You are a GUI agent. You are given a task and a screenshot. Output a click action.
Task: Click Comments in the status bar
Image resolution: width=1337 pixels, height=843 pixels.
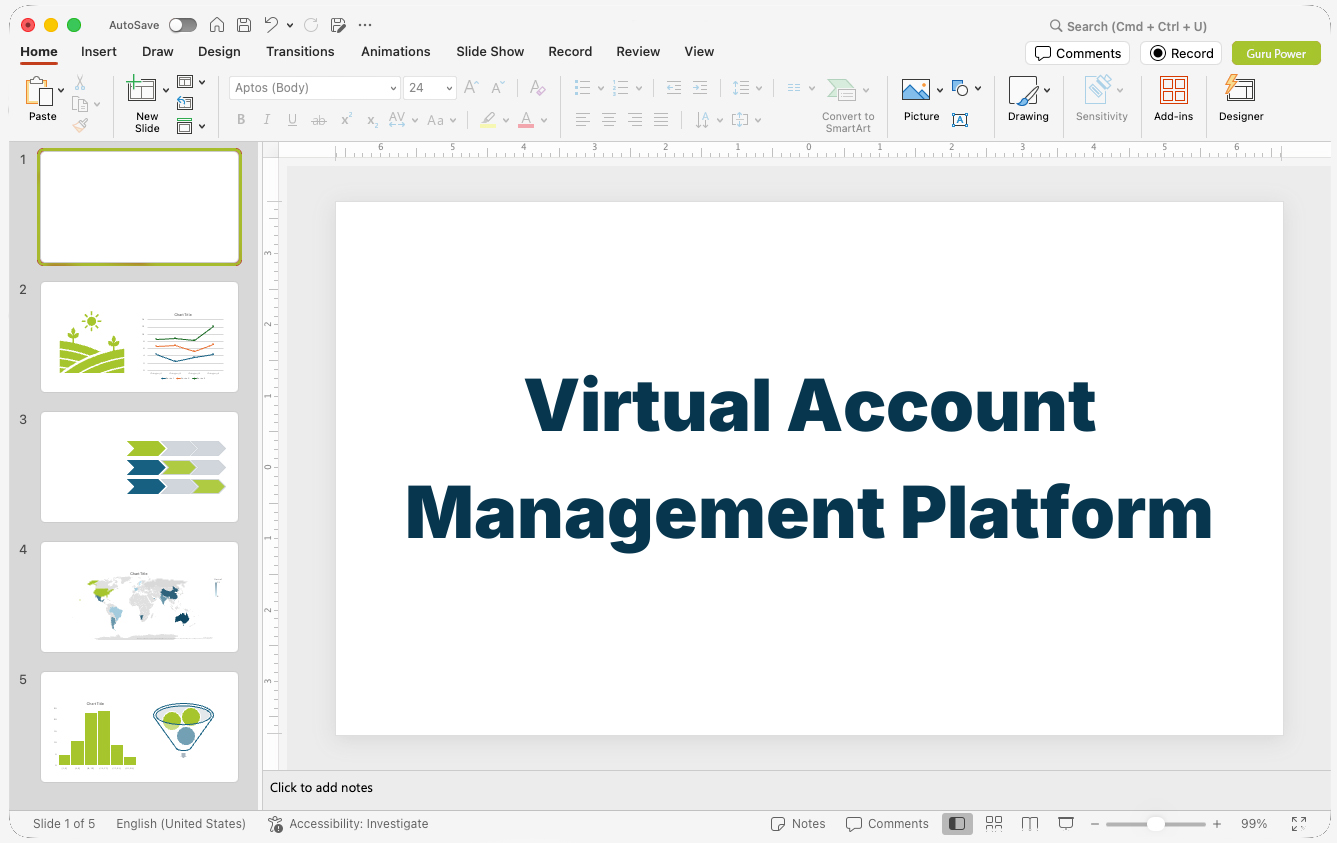click(x=887, y=824)
